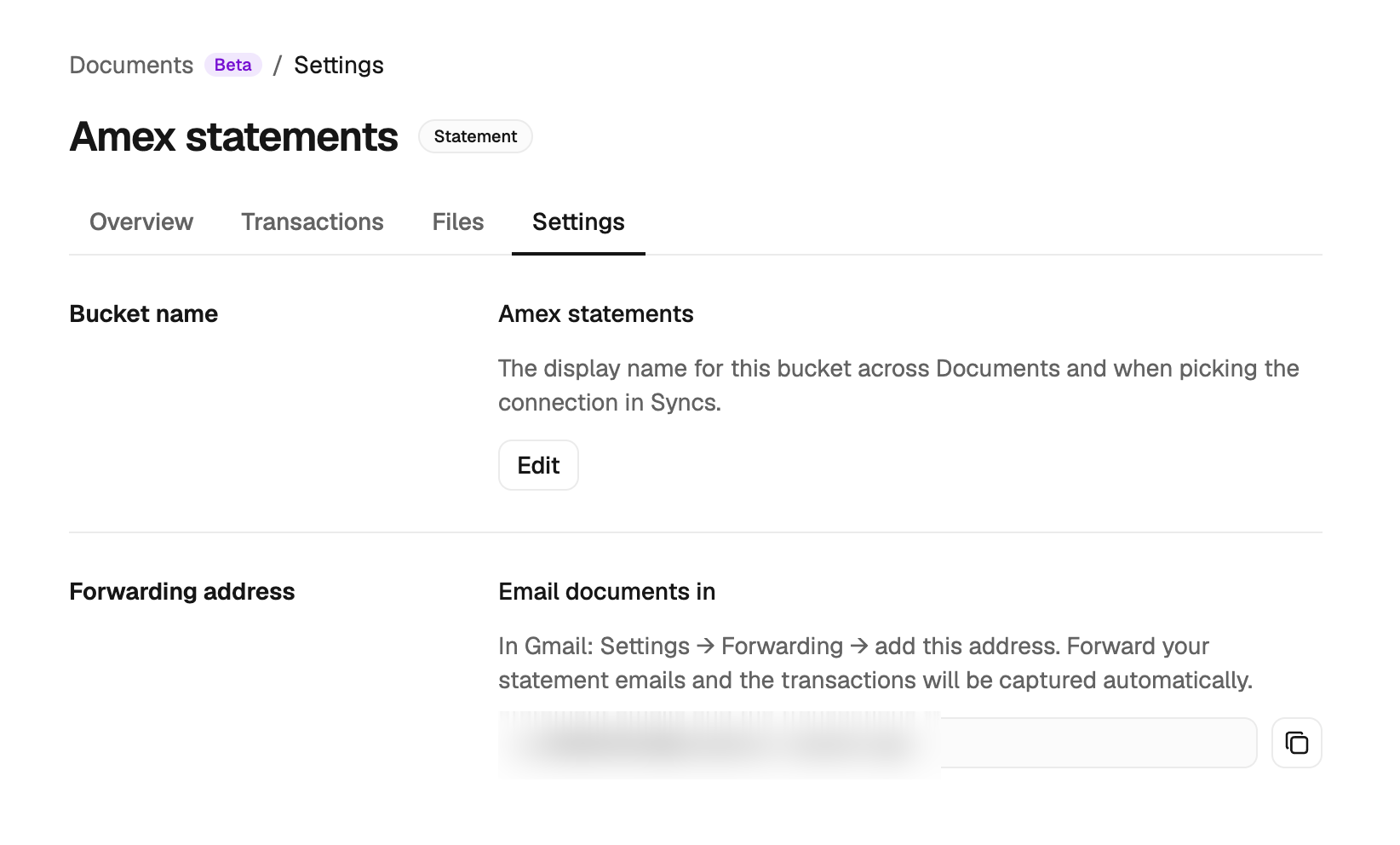Go to the Files tab
Screen dimensions: 1400x845
458,221
